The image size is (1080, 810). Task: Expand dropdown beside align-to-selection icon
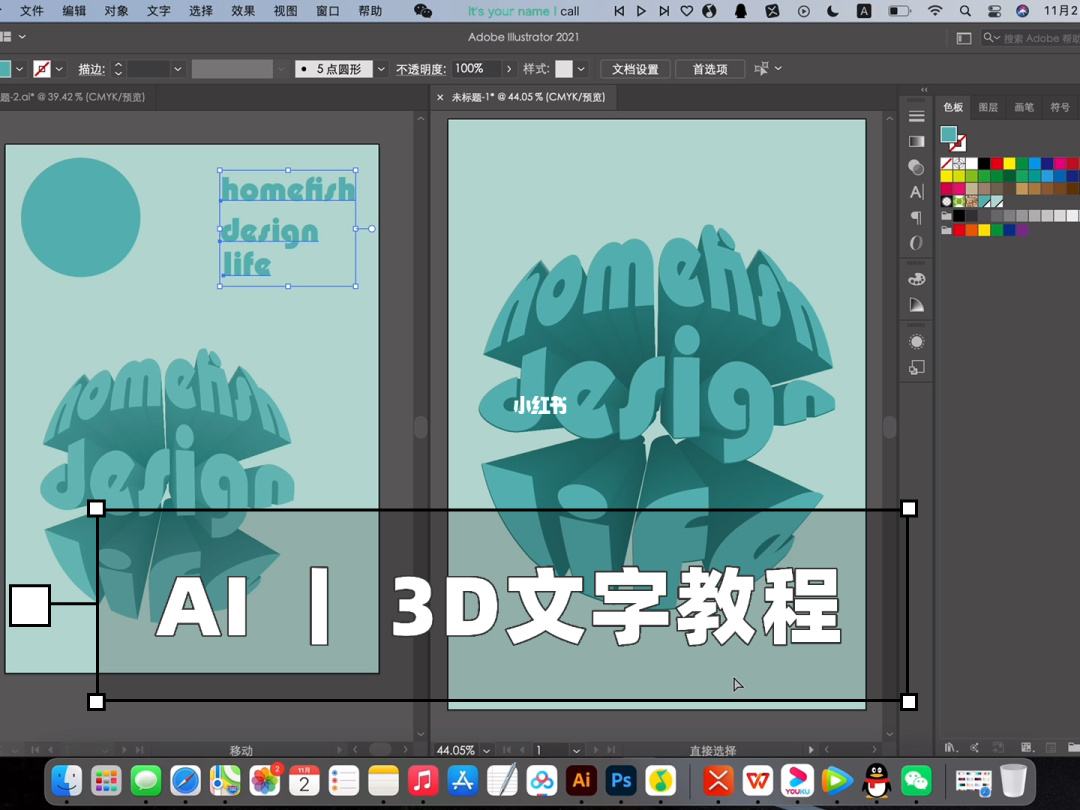778,68
